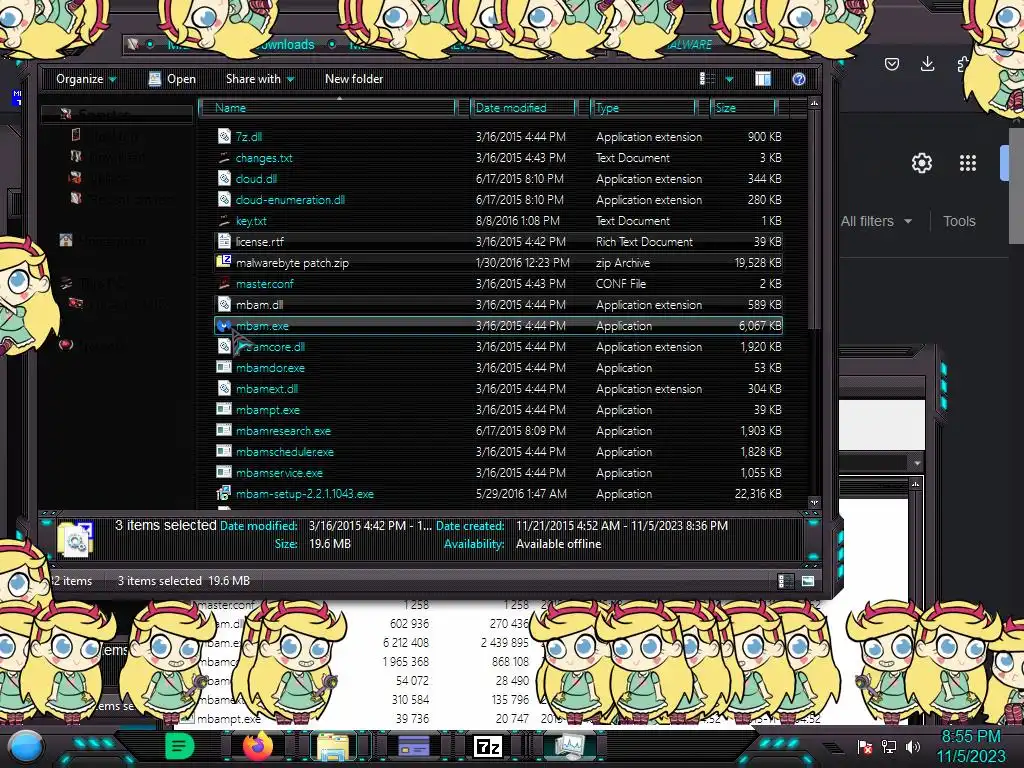This screenshot has height=768, width=1024.
Task: Click the Available offline text
Action: [x=558, y=544]
